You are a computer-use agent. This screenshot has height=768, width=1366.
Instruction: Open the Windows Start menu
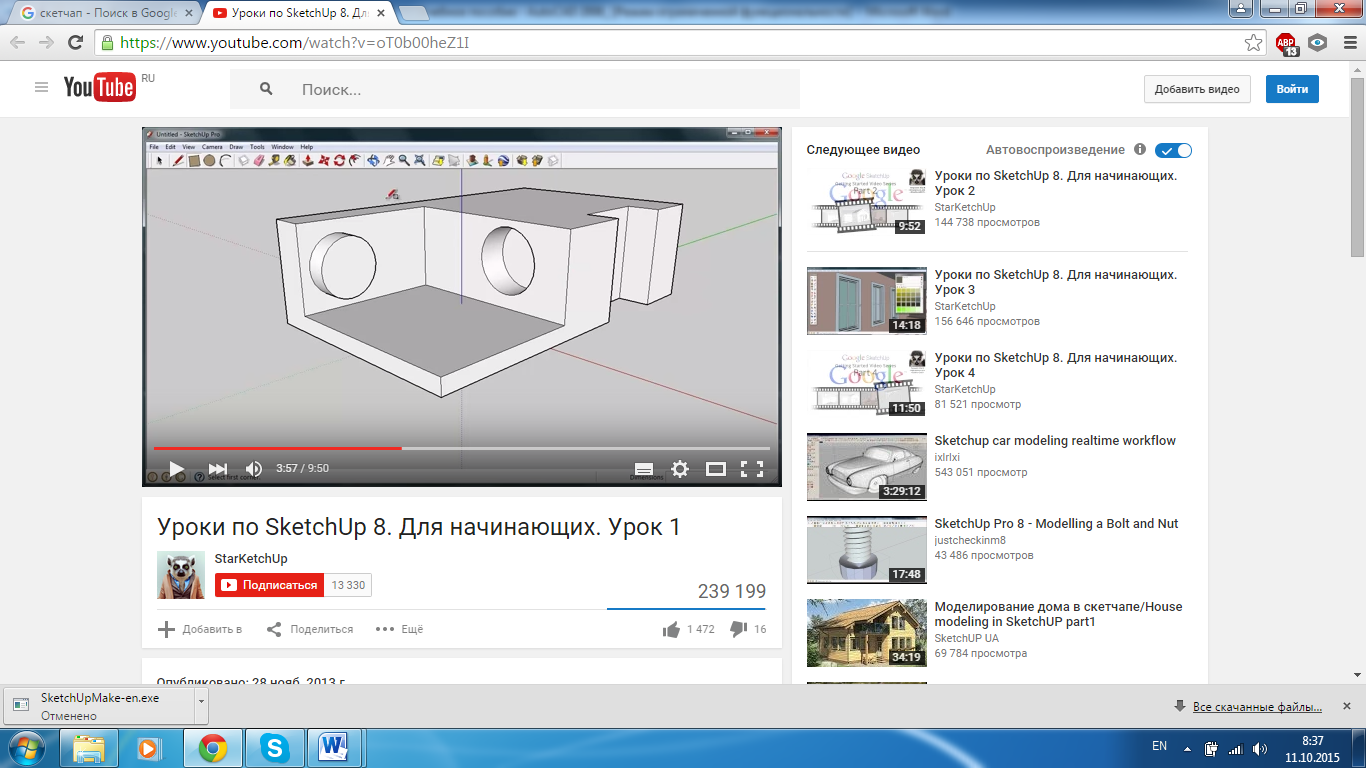click(x=26, y=747)
